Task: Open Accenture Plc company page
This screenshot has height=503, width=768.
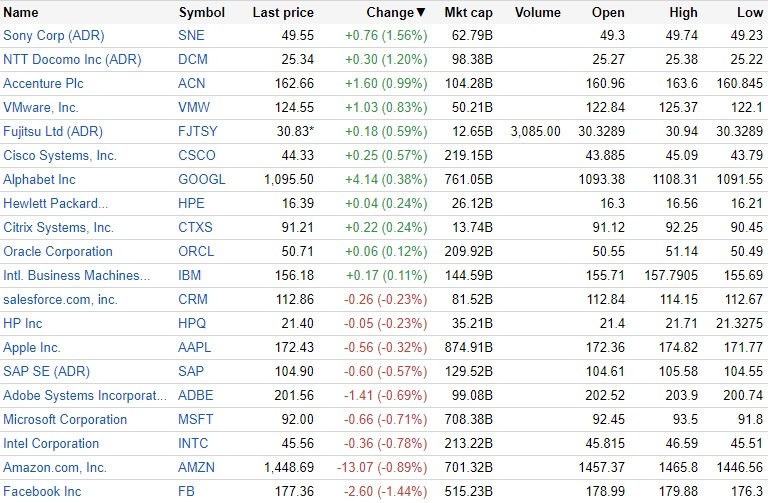Action: coord(49,83)
